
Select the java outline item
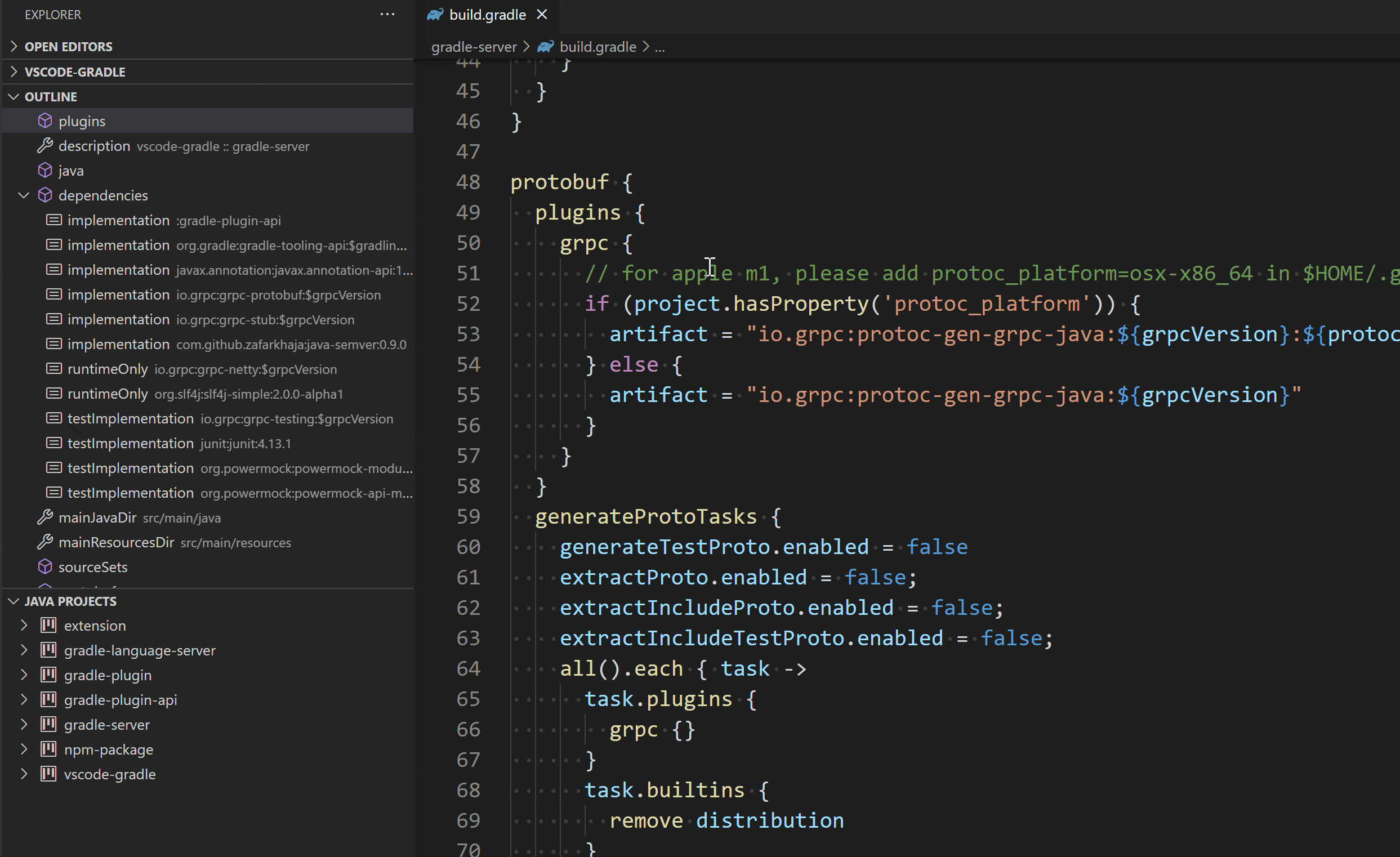coord(208,171)
